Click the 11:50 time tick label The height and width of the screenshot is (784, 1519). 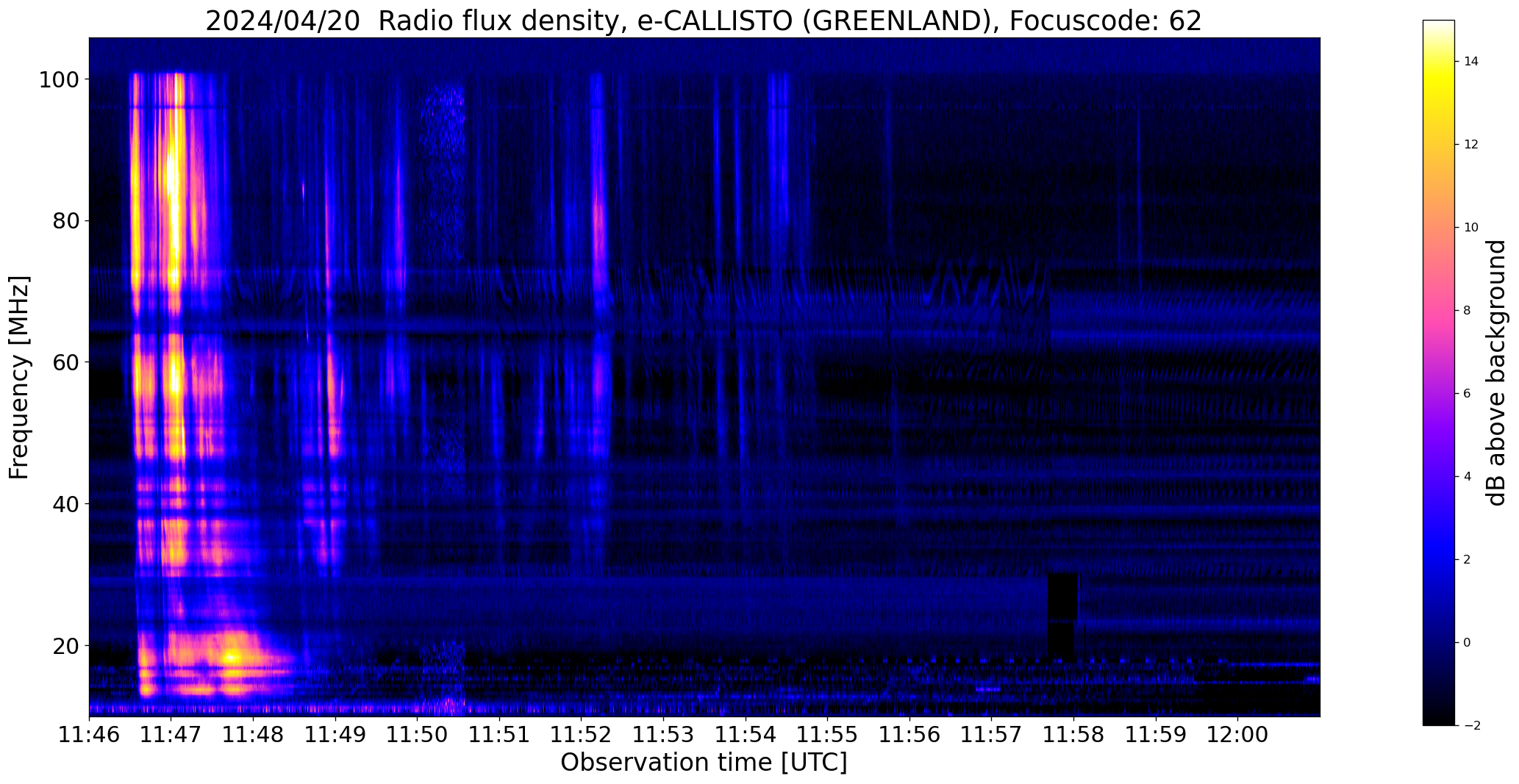click(x=418, y=735)
